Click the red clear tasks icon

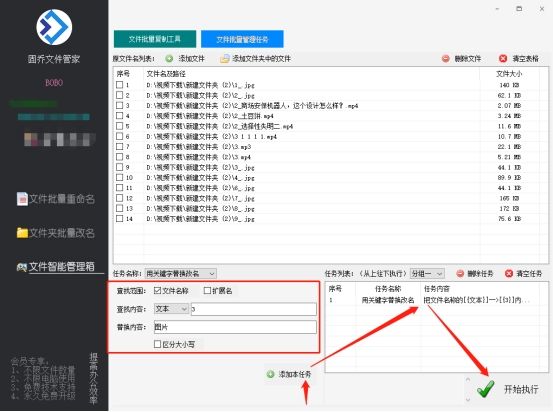(509, 273)
